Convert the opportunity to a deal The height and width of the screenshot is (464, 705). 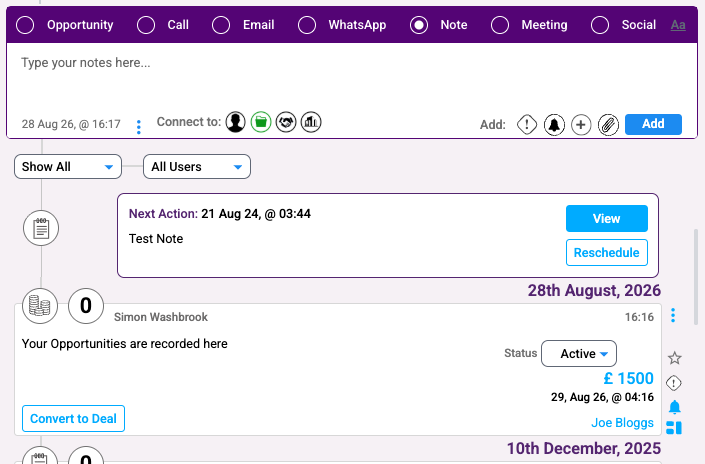click(x=73, y=419)
